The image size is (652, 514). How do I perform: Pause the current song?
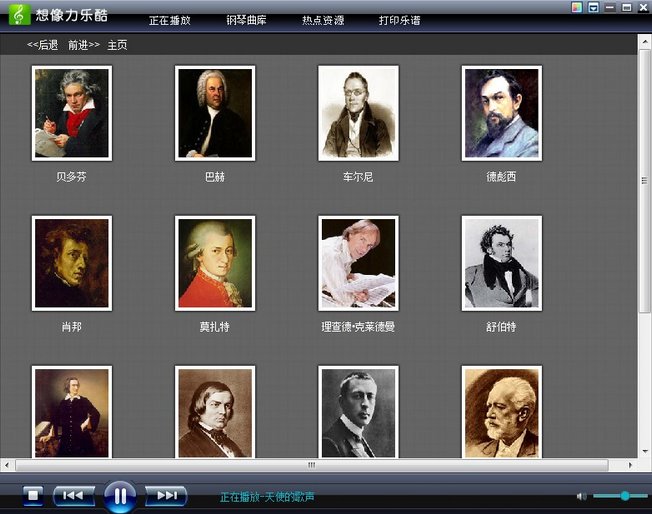pyautogui.click(x=120, y=496)
